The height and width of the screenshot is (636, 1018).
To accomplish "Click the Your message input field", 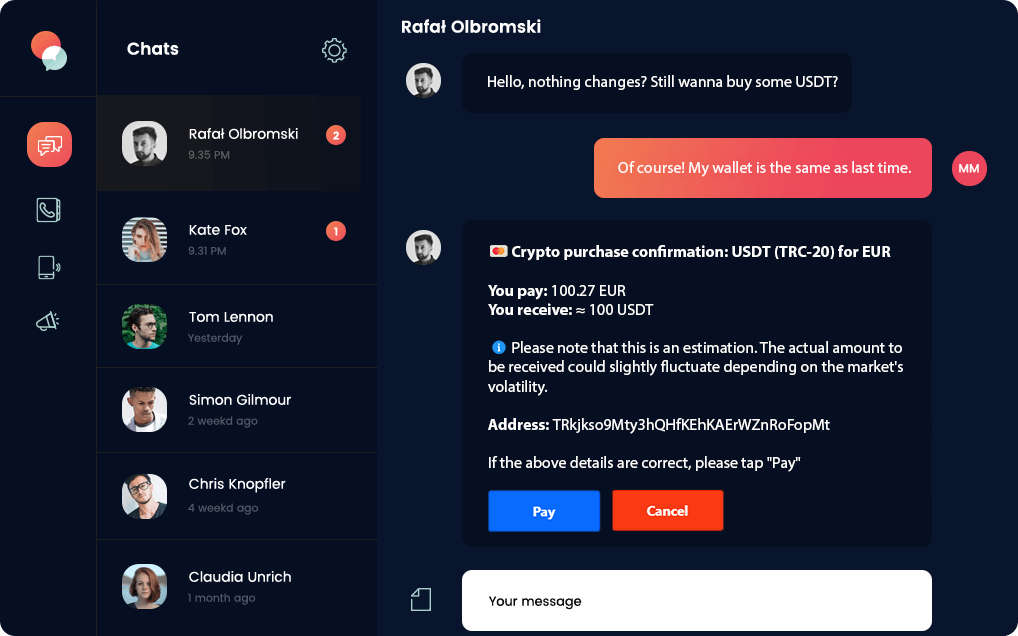I will 696,601.
